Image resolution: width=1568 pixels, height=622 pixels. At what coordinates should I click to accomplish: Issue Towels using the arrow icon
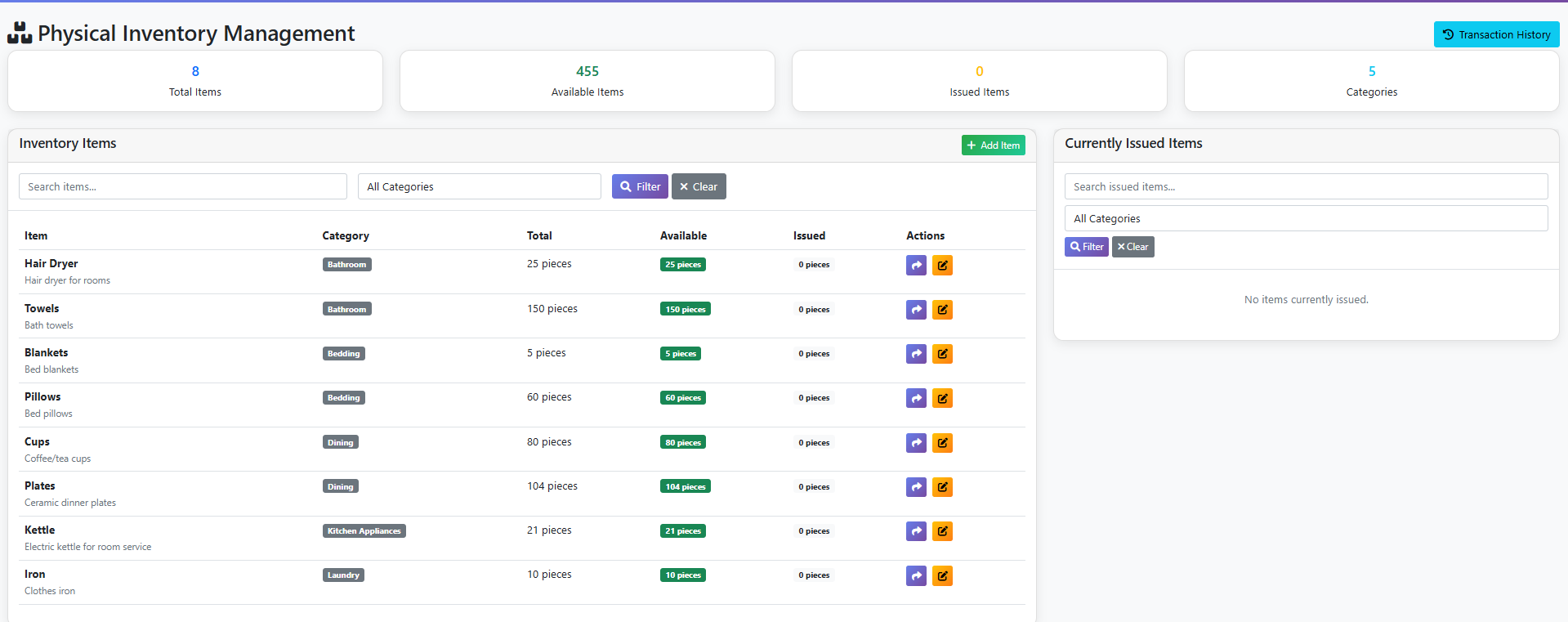click(x=916, y=310)
